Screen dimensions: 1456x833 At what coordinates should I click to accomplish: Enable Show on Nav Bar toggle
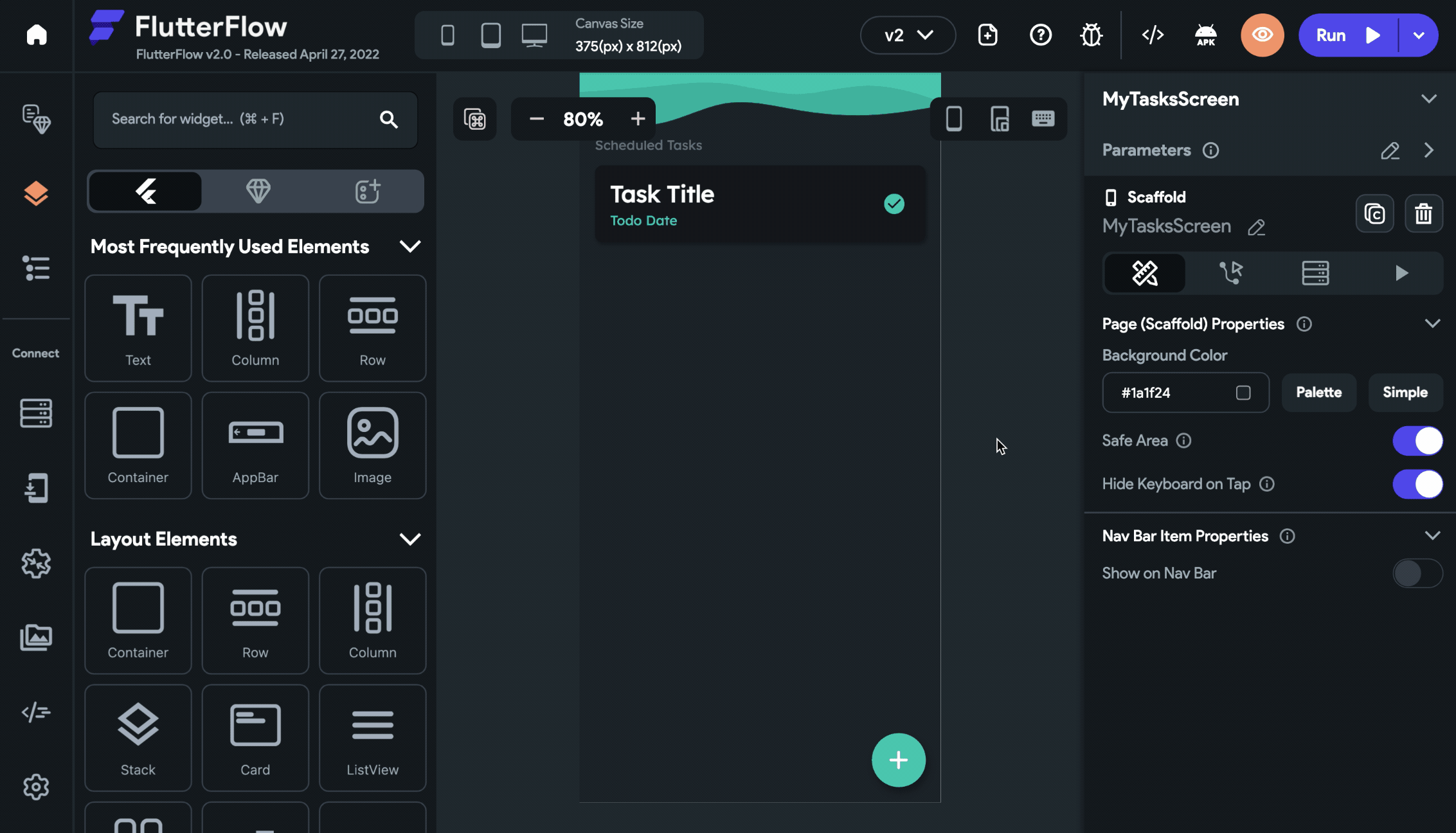(x=1417, y=573)
